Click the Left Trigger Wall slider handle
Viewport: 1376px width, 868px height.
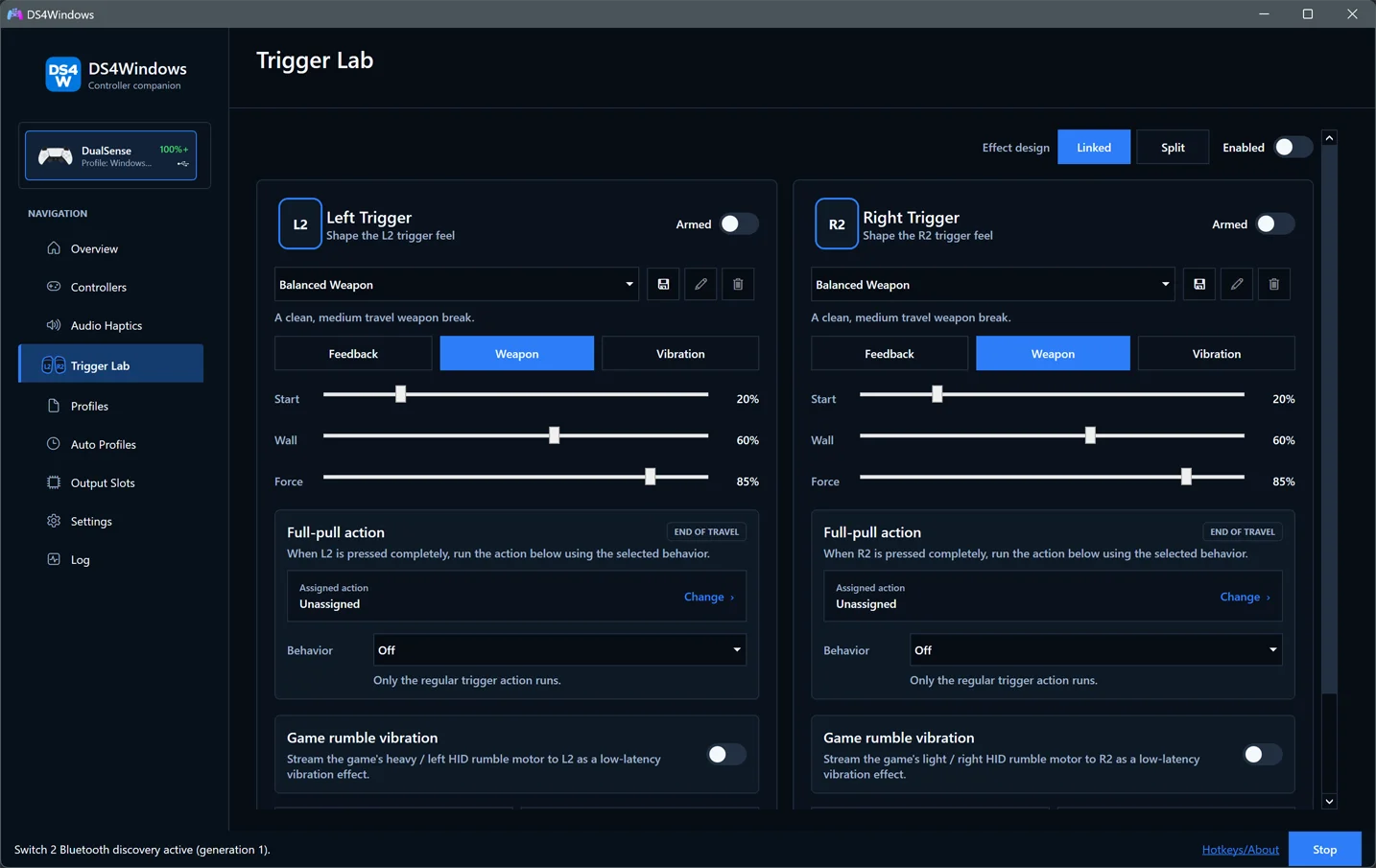click(x=554, y=435)
